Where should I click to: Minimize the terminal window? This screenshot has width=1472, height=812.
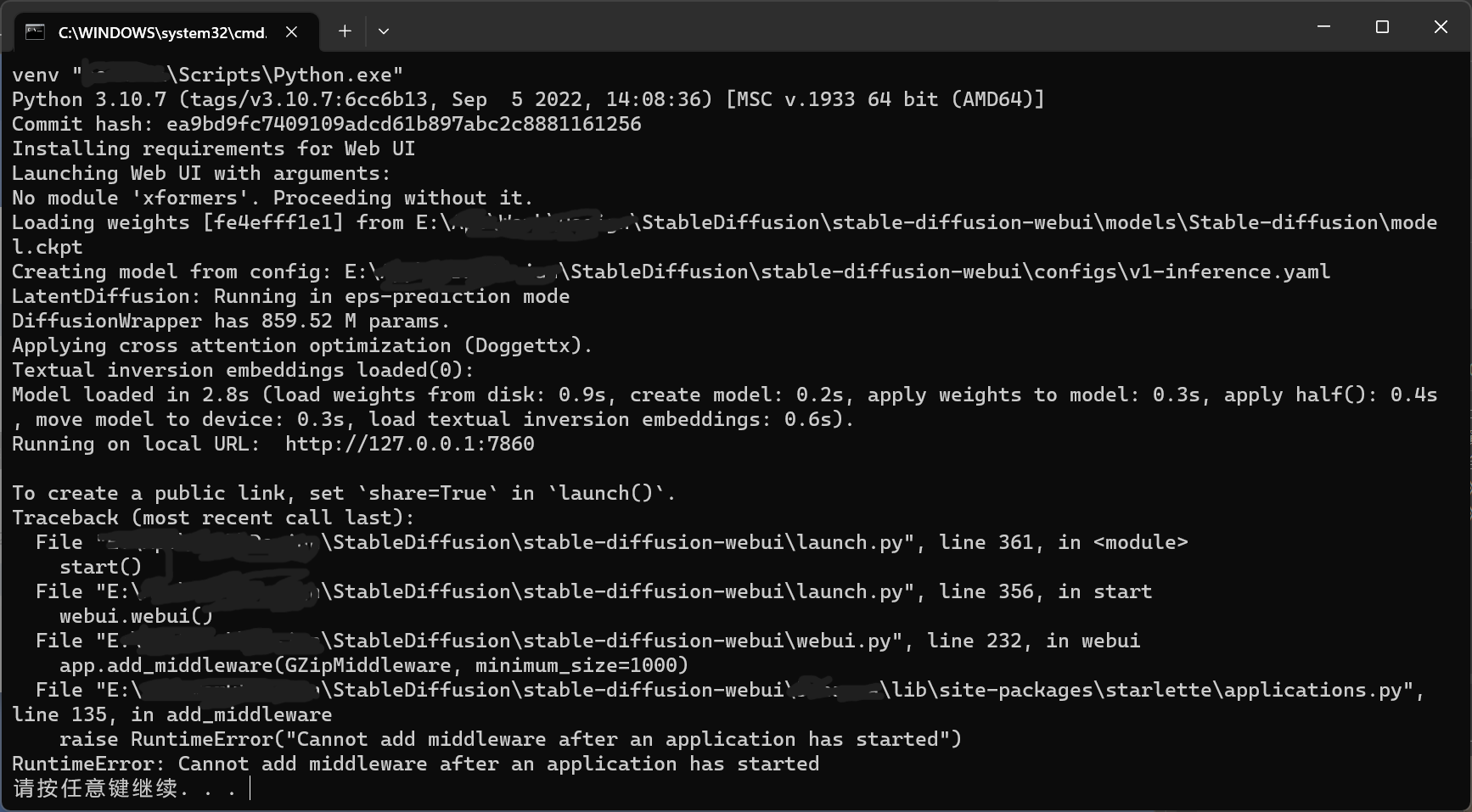(x=1323, y=27)
